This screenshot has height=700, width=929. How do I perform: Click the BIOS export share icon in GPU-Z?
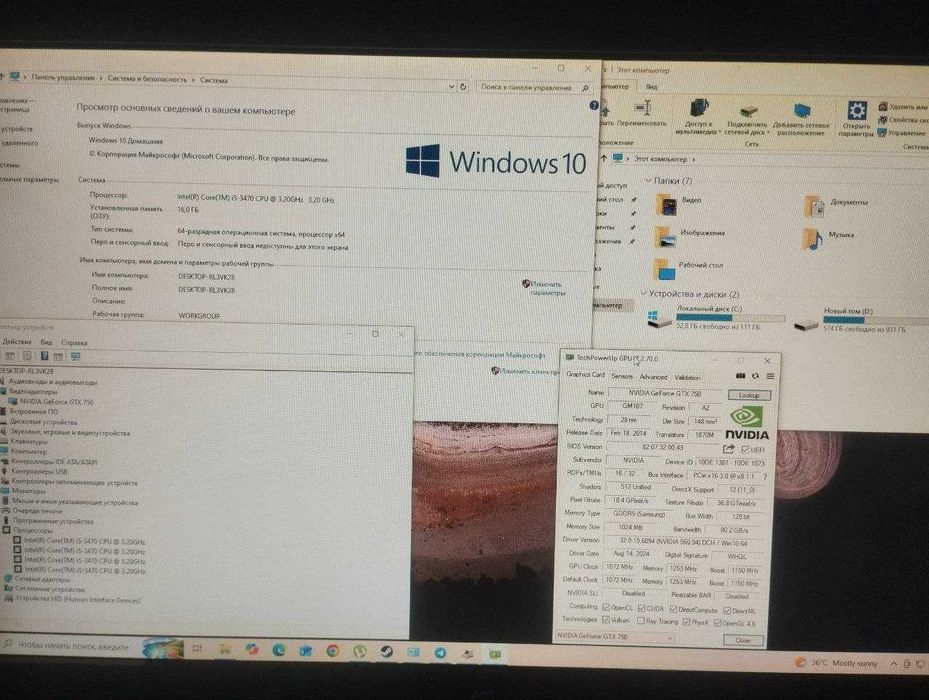(729, 449)
